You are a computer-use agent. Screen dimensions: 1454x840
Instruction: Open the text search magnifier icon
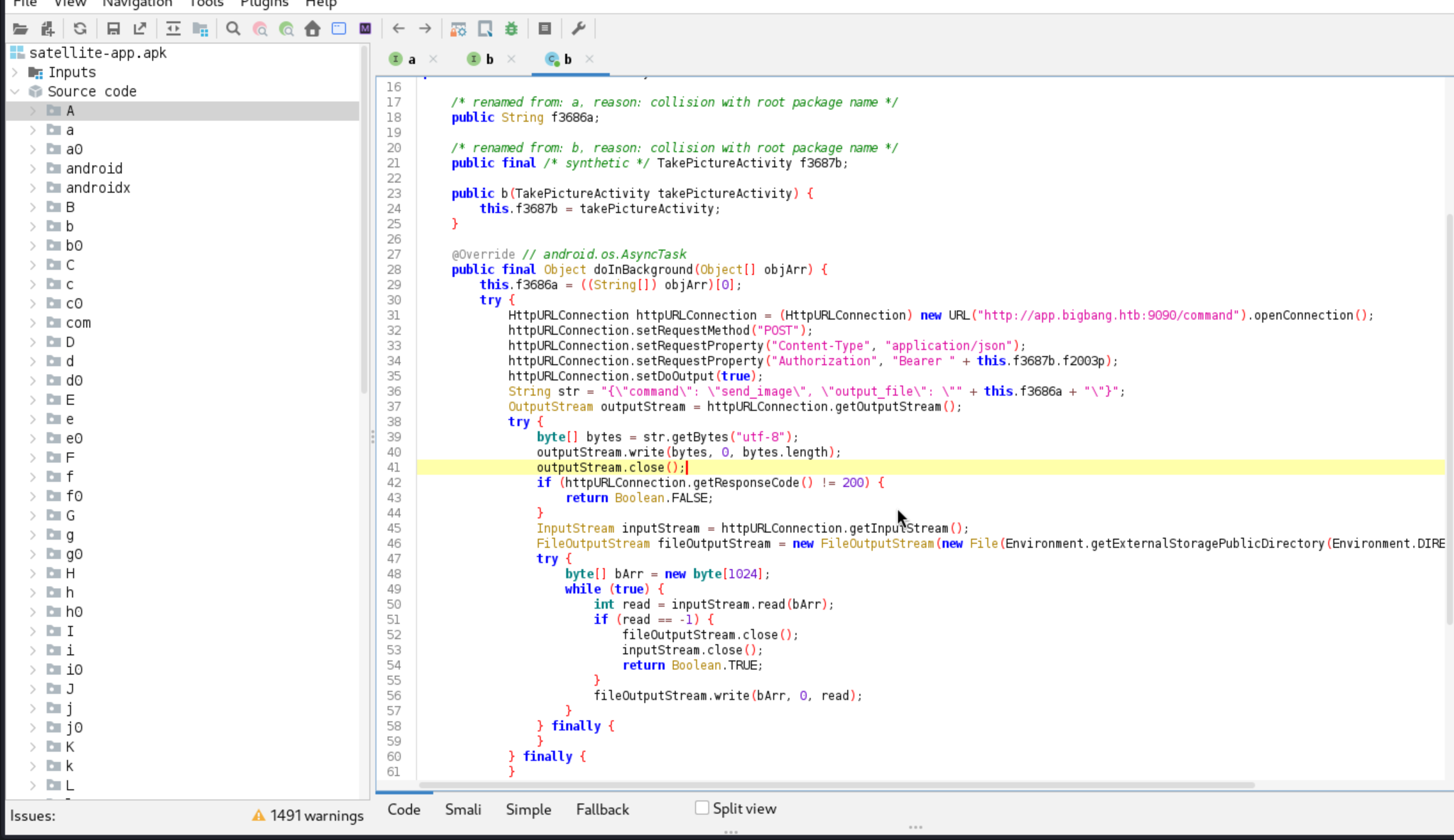point(233,28)
